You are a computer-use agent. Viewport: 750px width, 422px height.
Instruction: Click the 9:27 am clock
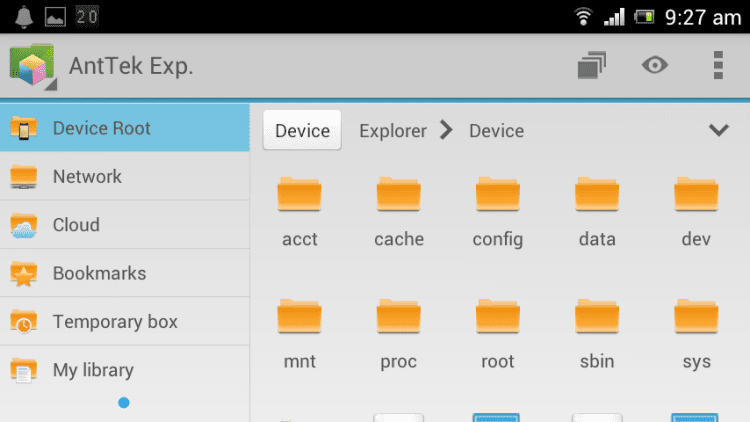point(703,18)
